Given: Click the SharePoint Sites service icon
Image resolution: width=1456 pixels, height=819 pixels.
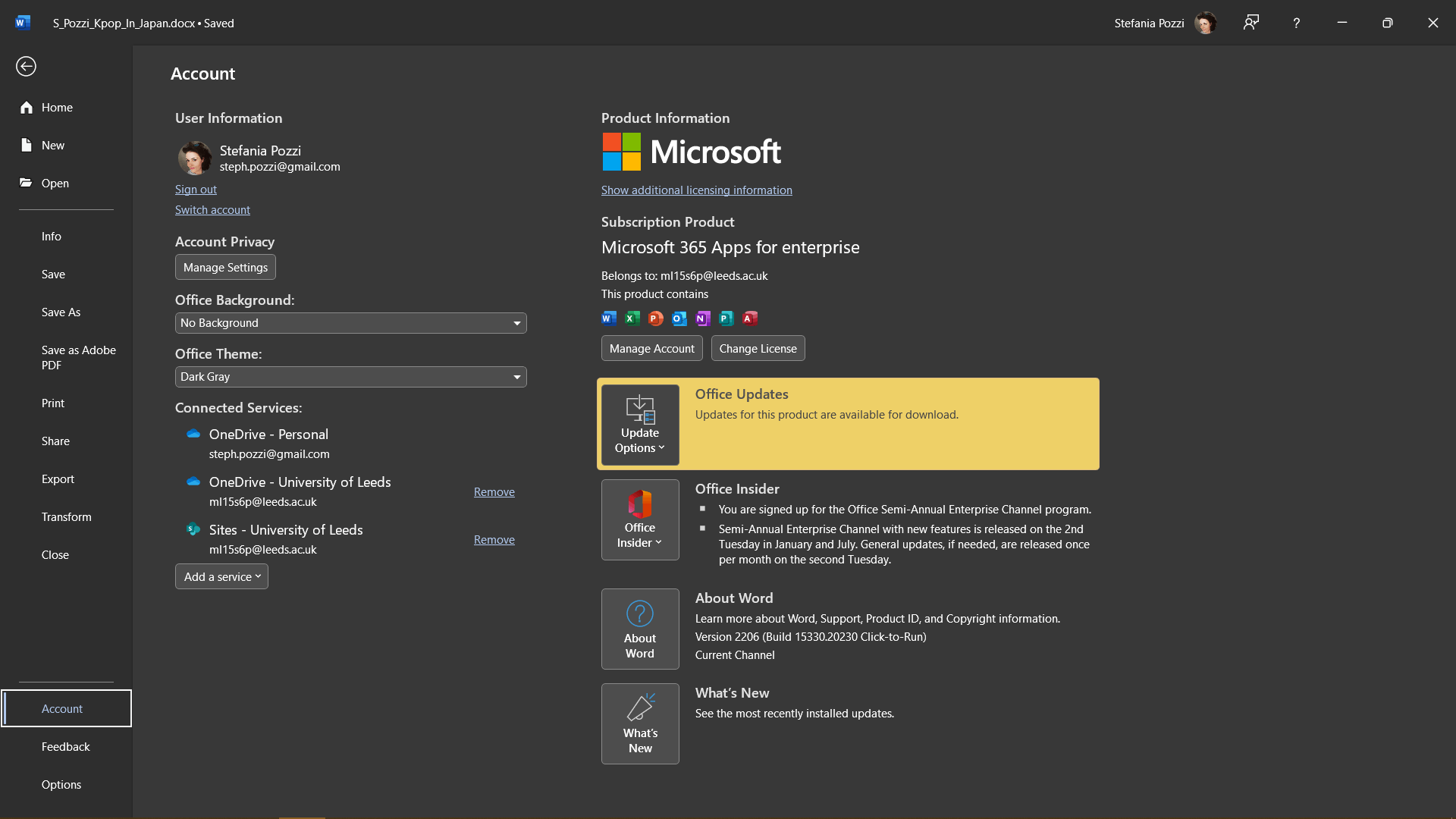Looking at the screenshot, I should coord(193,529).
